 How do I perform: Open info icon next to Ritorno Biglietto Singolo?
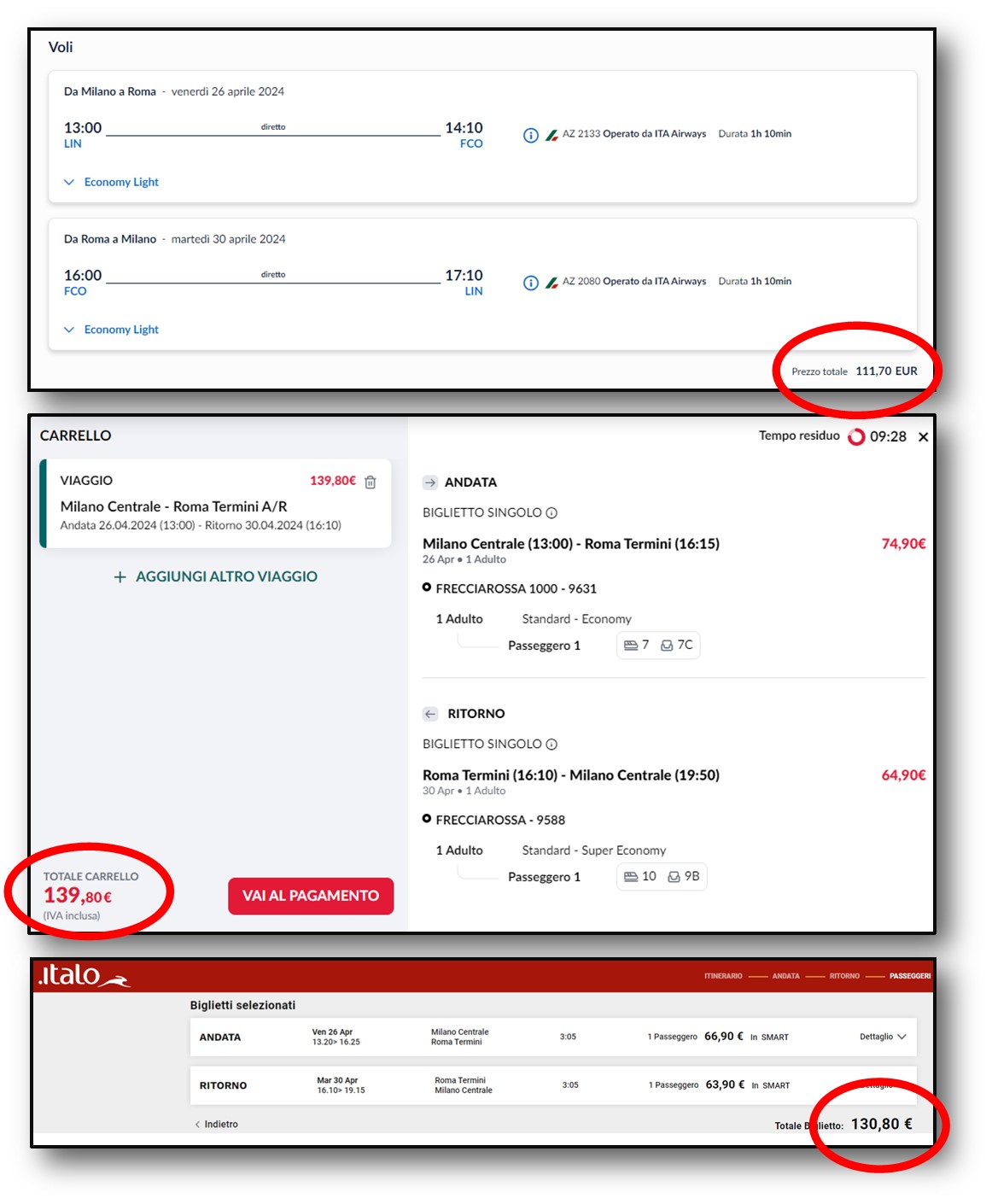coord(551,745)
